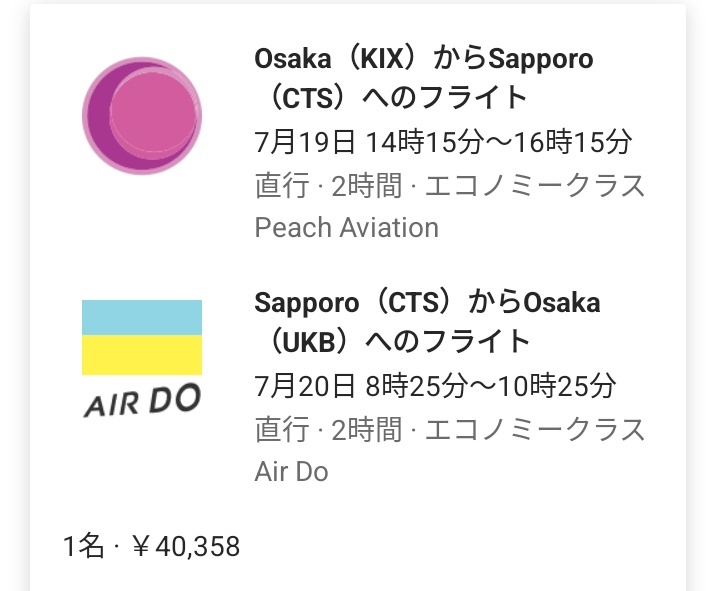Tap the ￥40,358 total price amount
The image size is (718, 591).
pyautogui.click(x=185, y=547)
